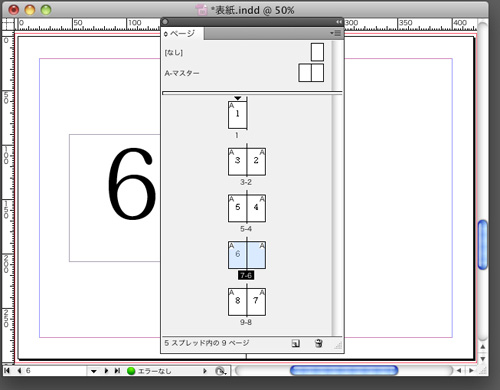The image size is (500, 390).
Task: Click the highlighted 7-6 spread label
Action: pos(246,275)
